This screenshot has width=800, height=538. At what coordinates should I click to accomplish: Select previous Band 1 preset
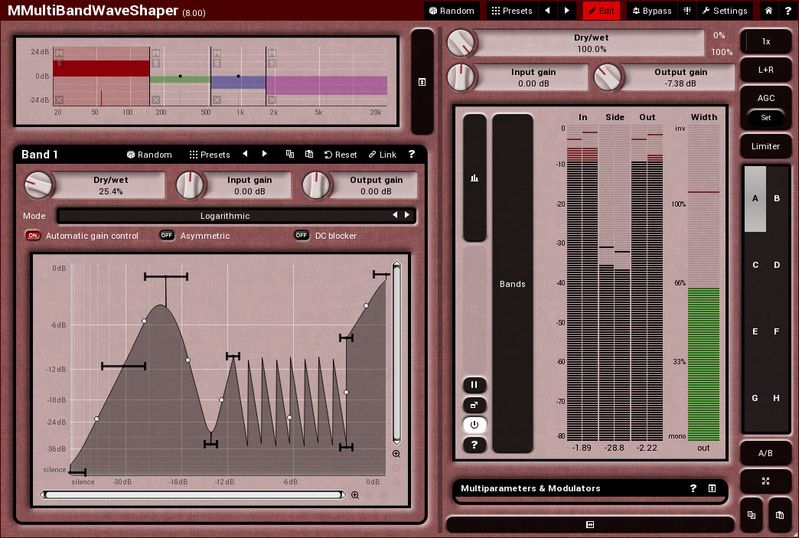[x=245, y=154]
